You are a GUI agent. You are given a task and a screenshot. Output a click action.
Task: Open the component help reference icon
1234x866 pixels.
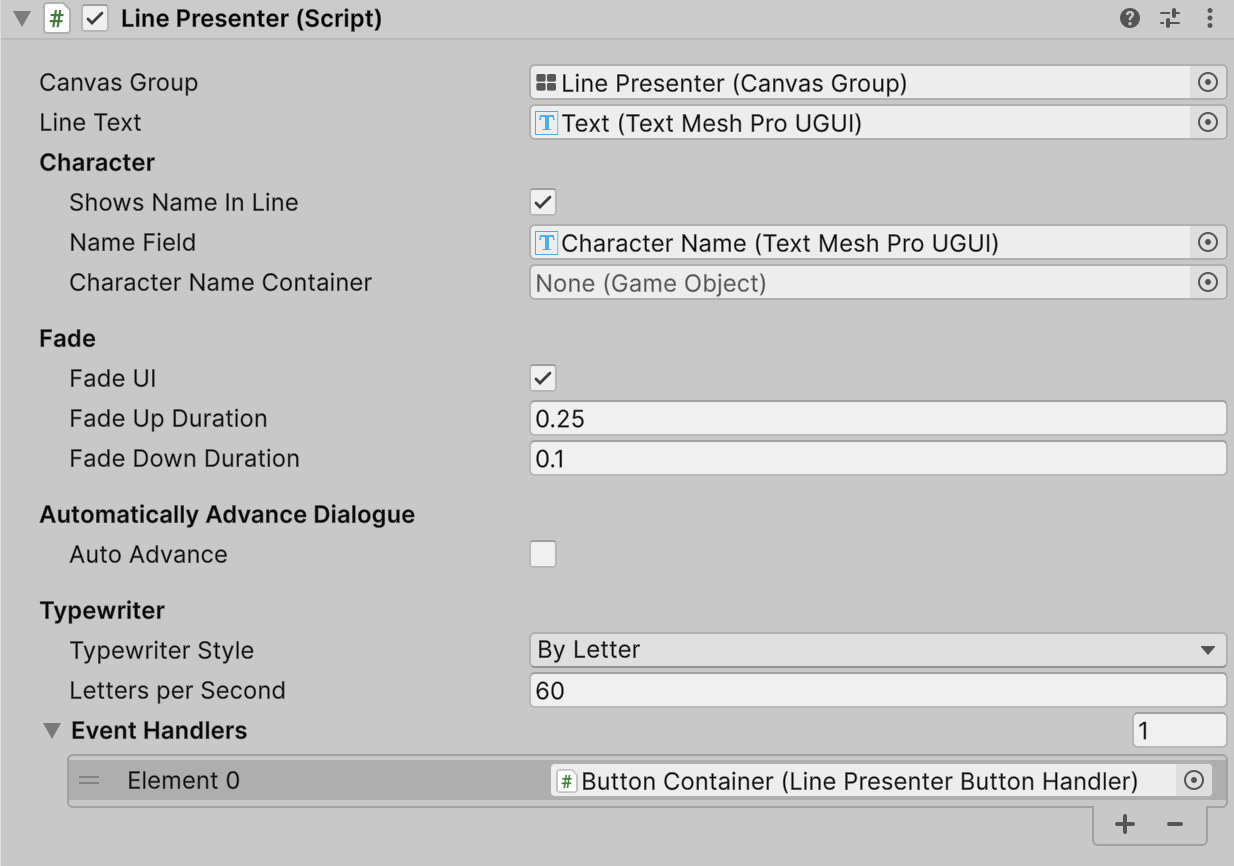(x=1130, y=18)
